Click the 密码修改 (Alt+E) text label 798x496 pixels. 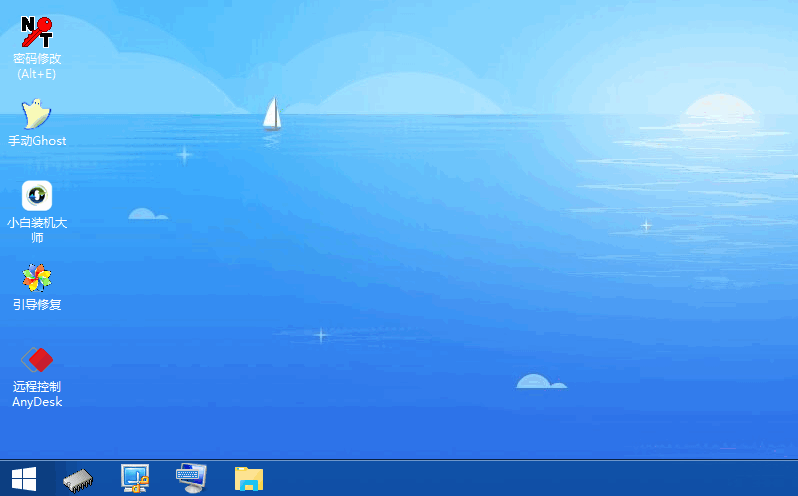tap(37, 66)
